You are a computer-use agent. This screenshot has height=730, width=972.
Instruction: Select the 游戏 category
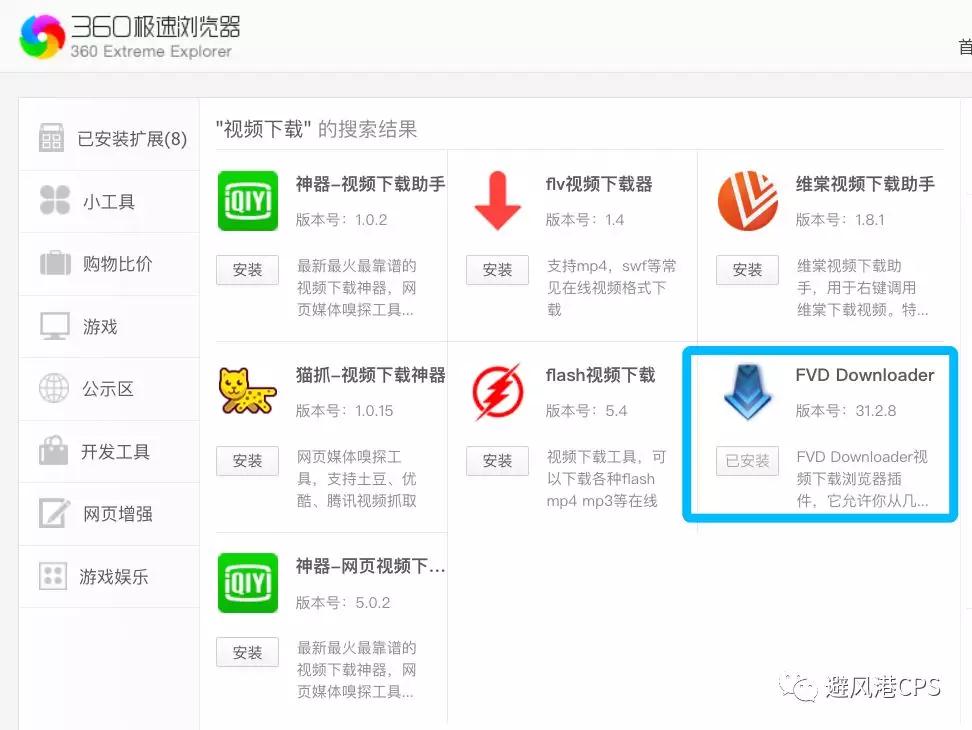point(109,327)
